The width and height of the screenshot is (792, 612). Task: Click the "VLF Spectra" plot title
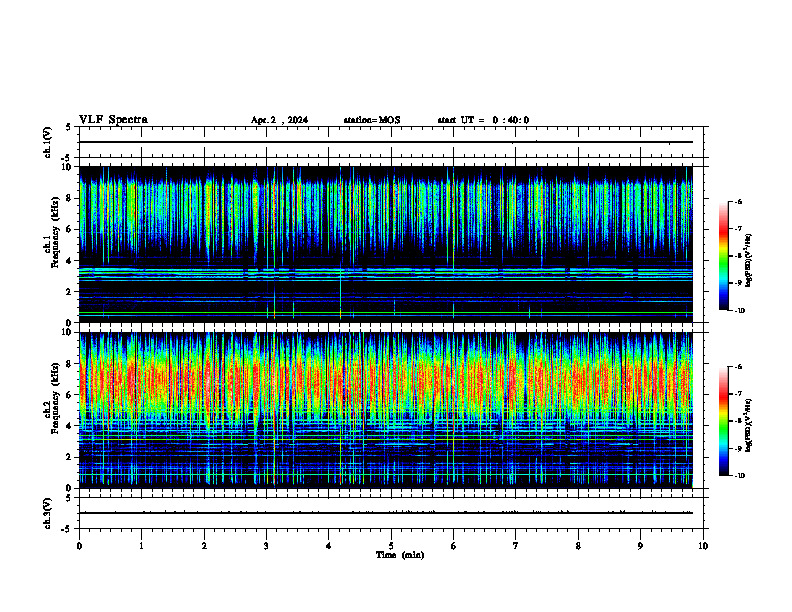tap(113, 120)
